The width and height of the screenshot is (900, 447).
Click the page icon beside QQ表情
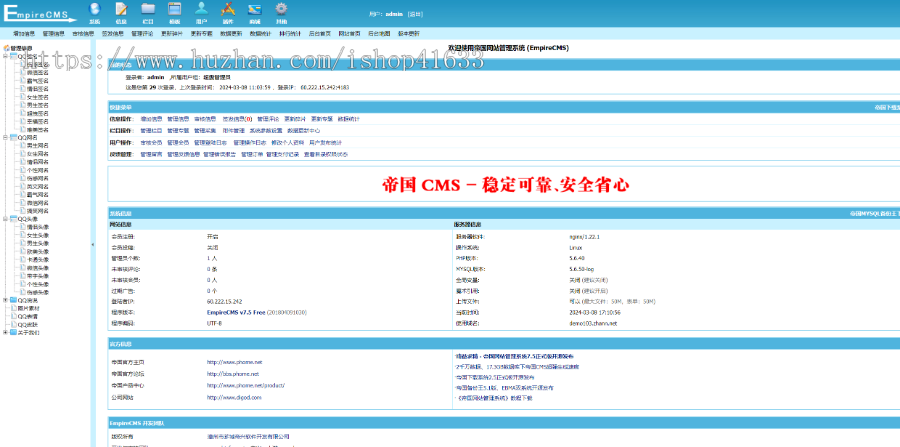[14, 316]
